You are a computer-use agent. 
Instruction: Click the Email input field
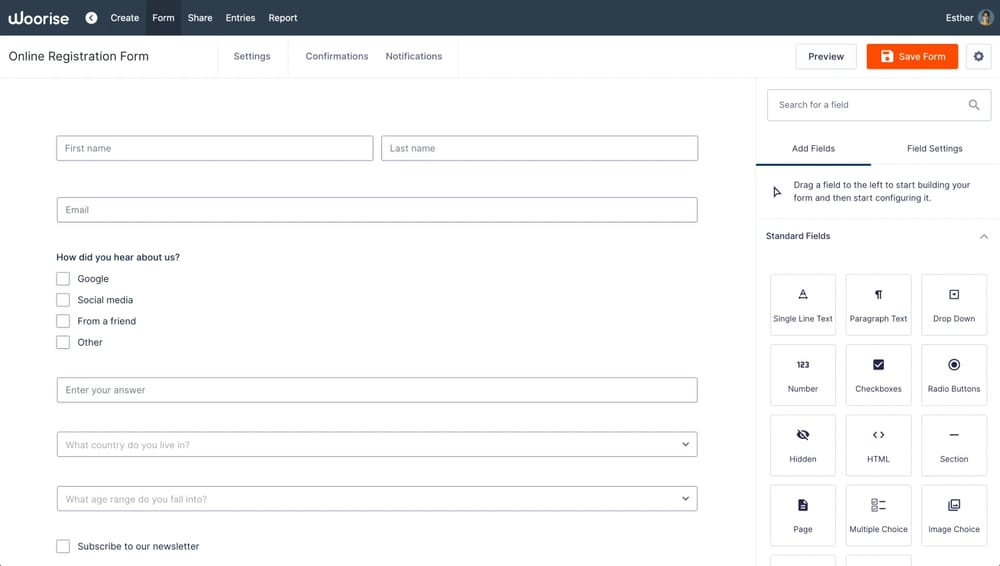(x=377, y=210)
